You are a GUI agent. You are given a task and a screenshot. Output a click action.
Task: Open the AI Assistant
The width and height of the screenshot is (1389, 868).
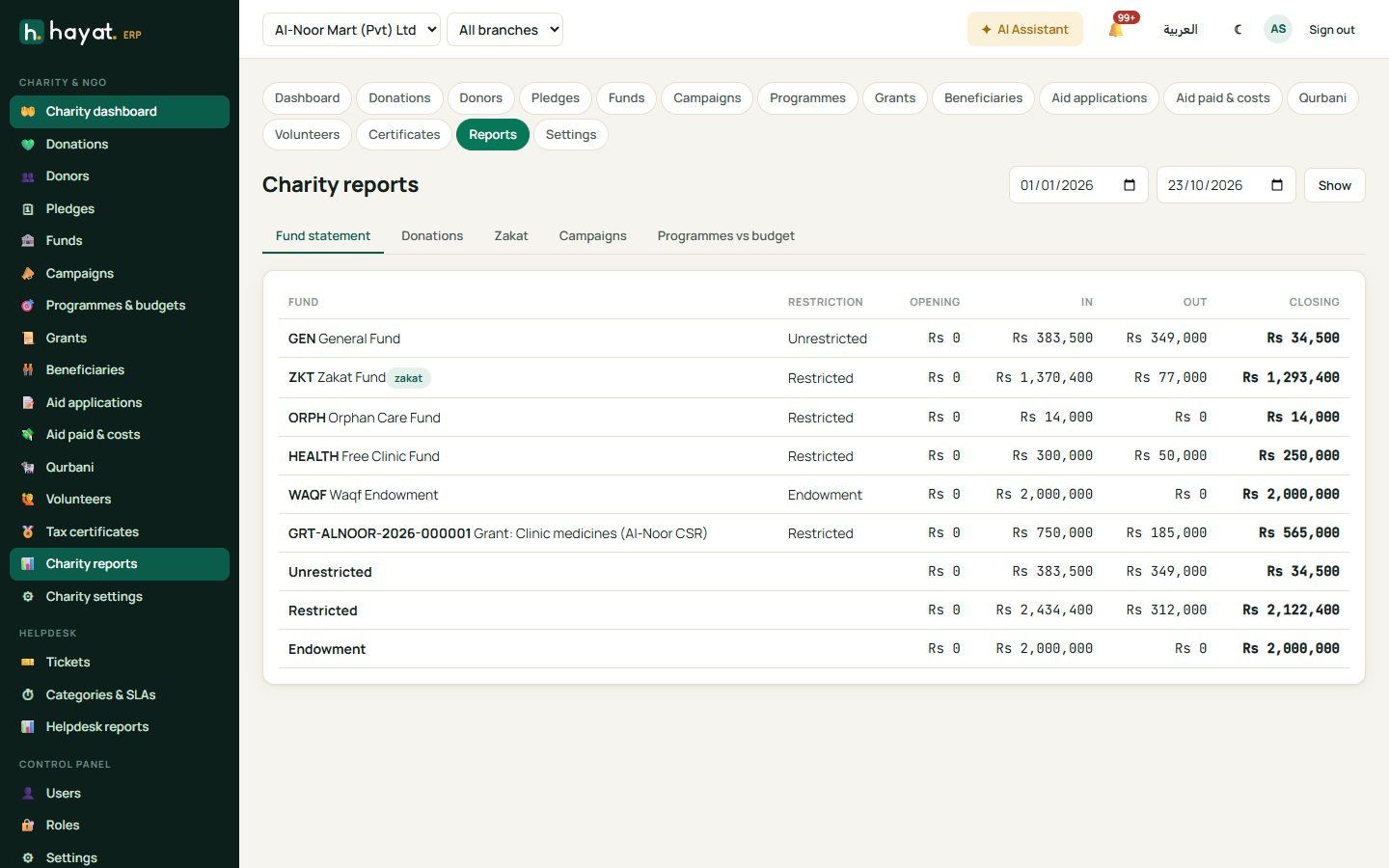click(x=1025, y=30)
